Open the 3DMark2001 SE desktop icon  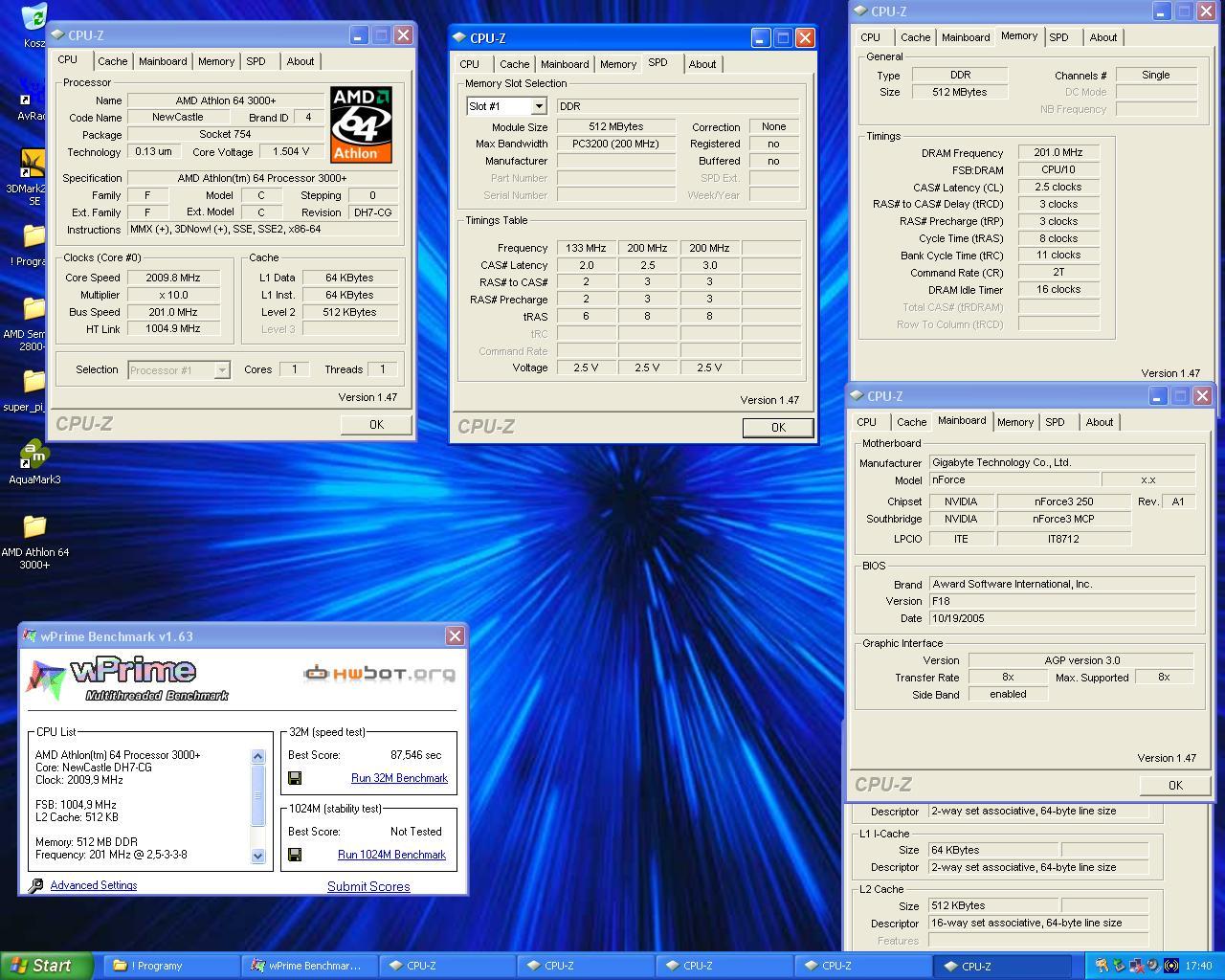pyautogui.click(x=33, y=164)
